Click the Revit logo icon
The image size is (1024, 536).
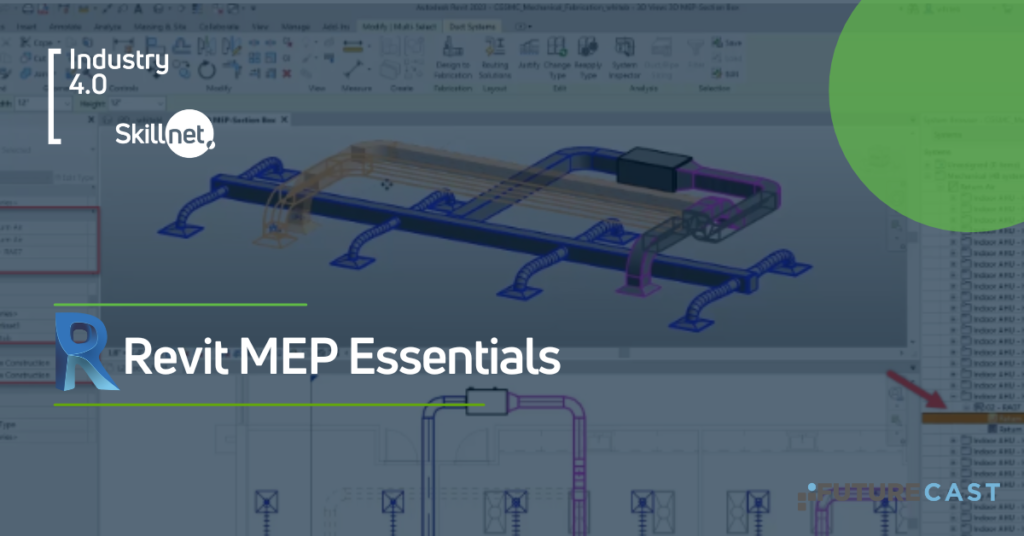click(x=87, y=351)
